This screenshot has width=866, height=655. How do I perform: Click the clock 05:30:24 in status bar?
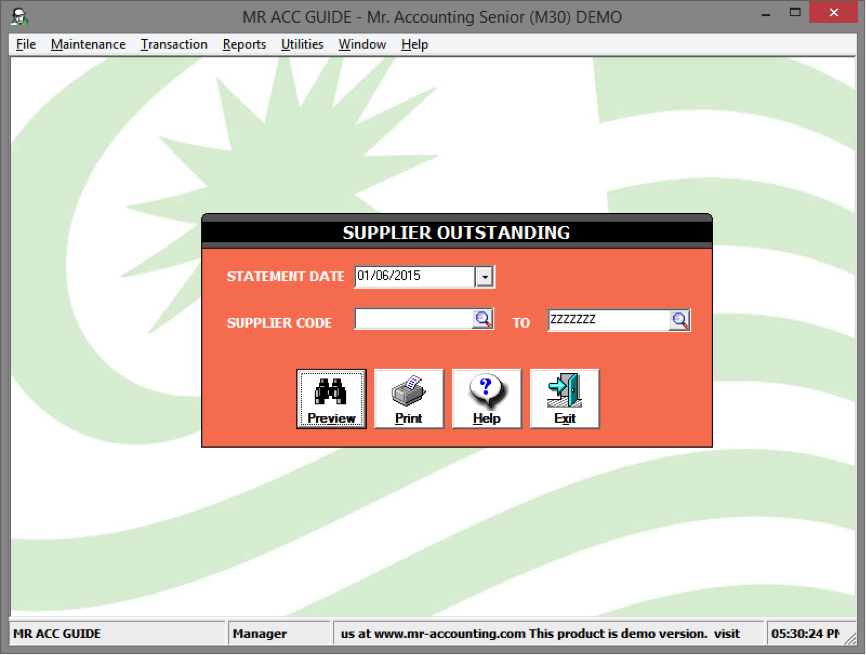805,634
